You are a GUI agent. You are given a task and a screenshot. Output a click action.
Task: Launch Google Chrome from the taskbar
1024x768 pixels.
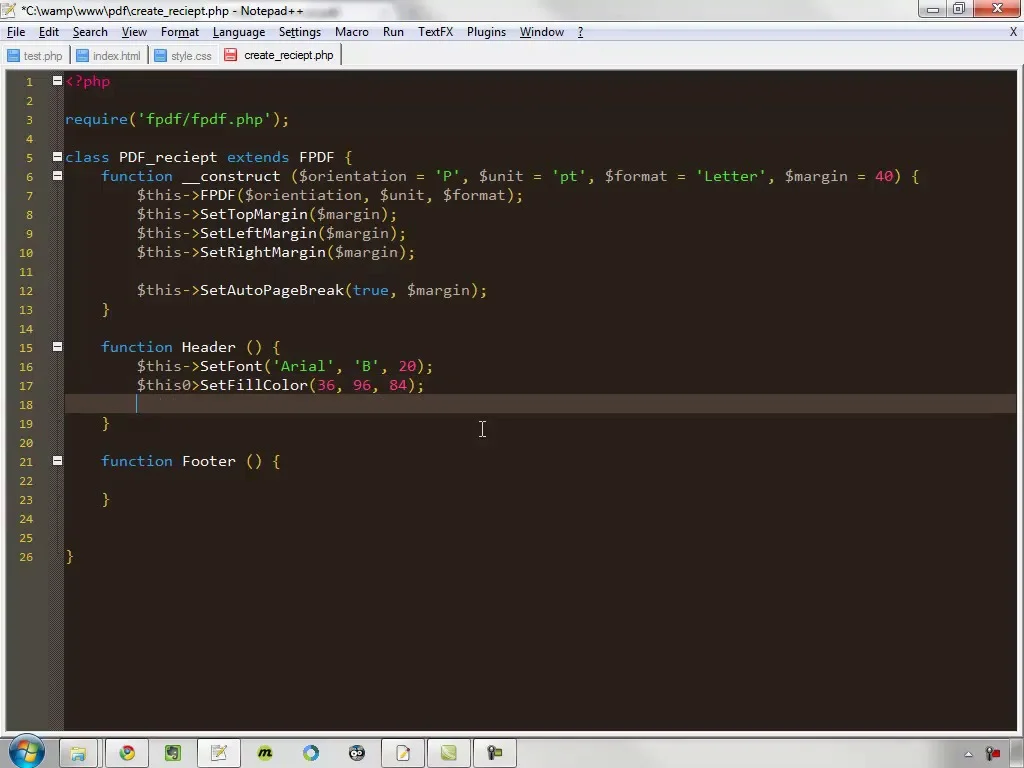pyautogui.click(x=127, y=753)
